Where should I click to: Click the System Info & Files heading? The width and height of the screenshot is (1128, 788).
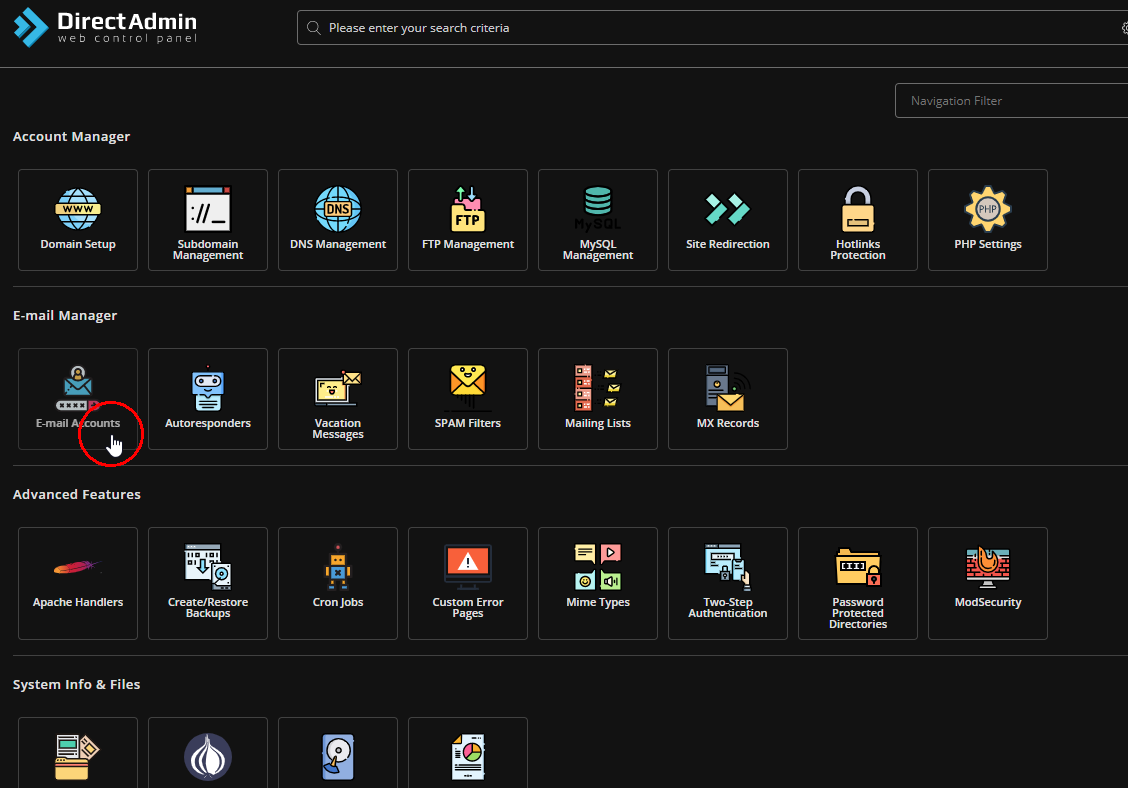tap(76, 684)
